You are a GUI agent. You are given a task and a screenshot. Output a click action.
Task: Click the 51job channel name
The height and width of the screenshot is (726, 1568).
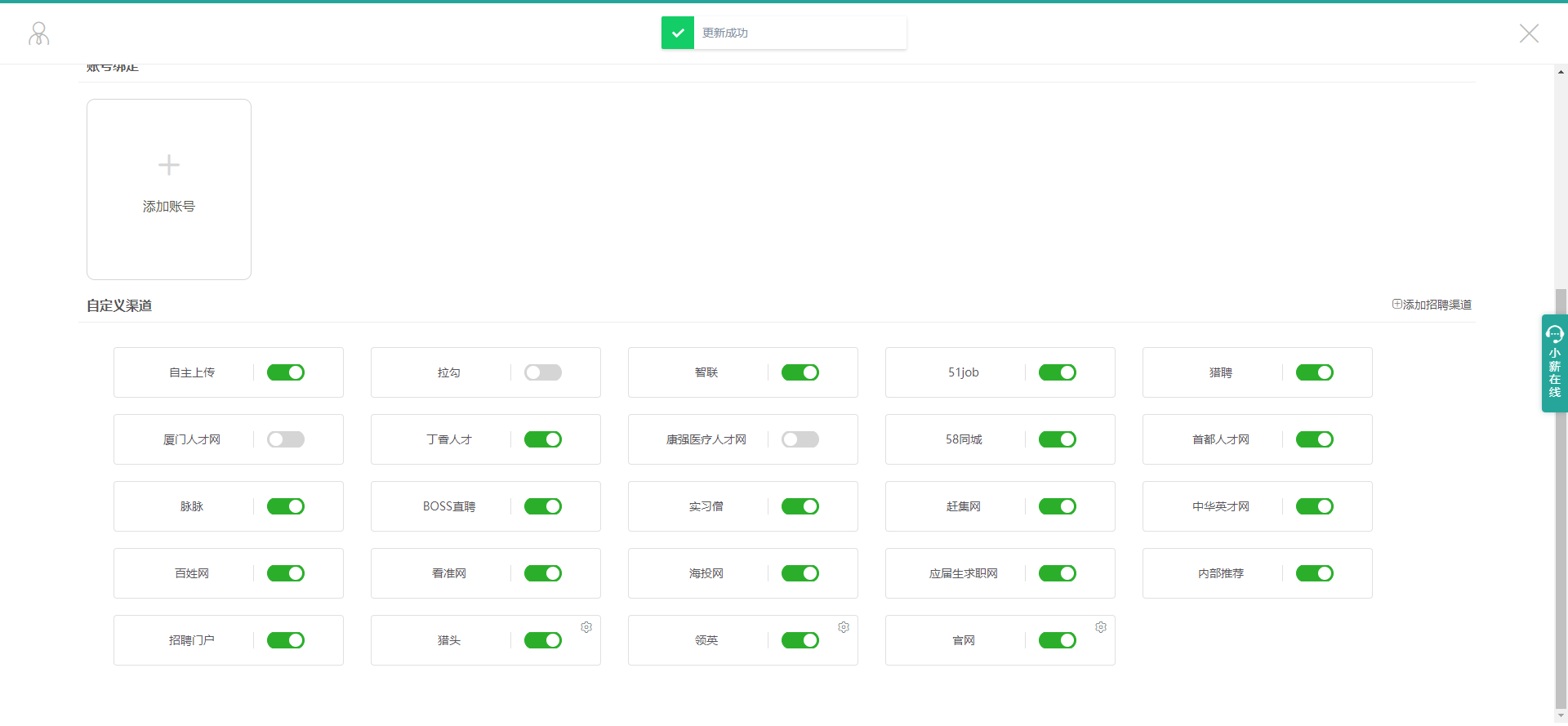tap(964, 372)
